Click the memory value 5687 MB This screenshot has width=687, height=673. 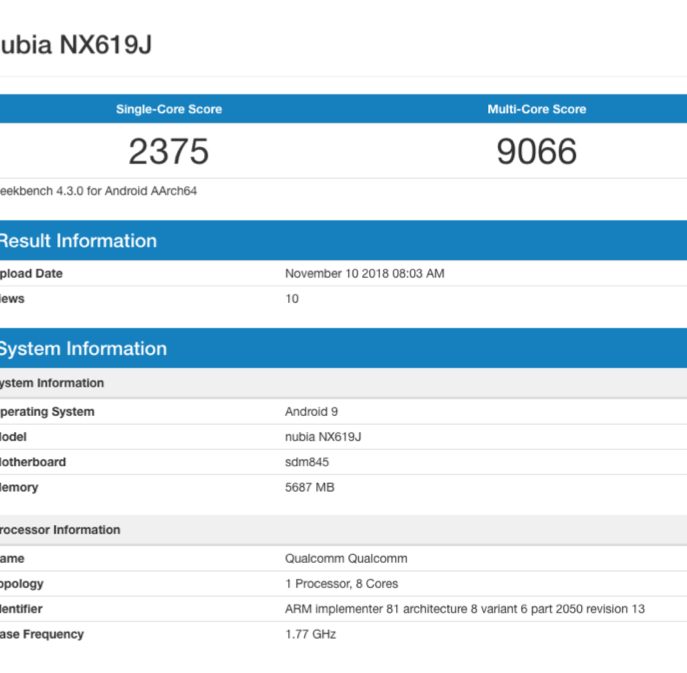point(309,487)
